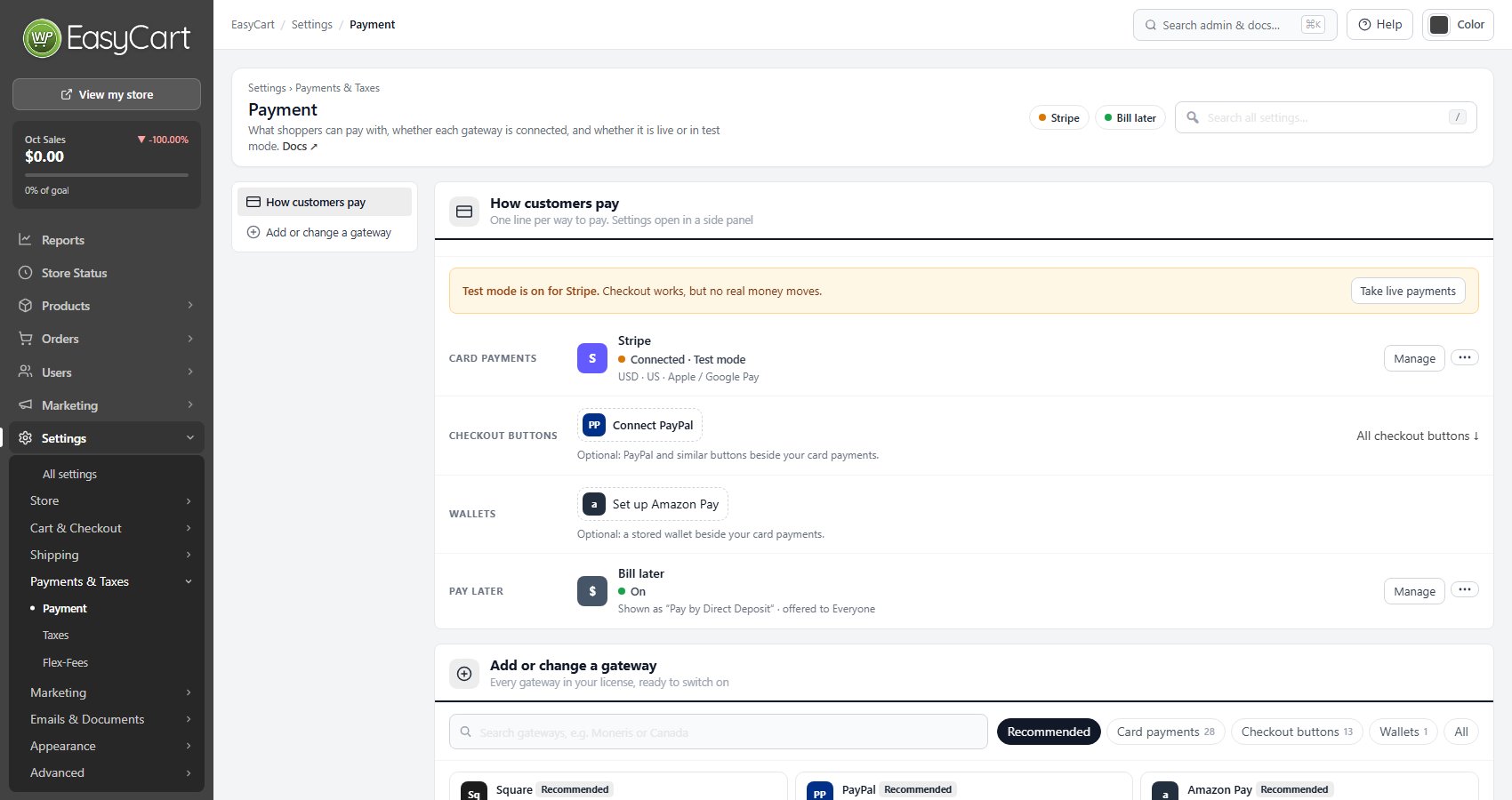Click the plus icon beside Add or change a gateway heading
1512x800 pixels.
click(x=464, y=674)
